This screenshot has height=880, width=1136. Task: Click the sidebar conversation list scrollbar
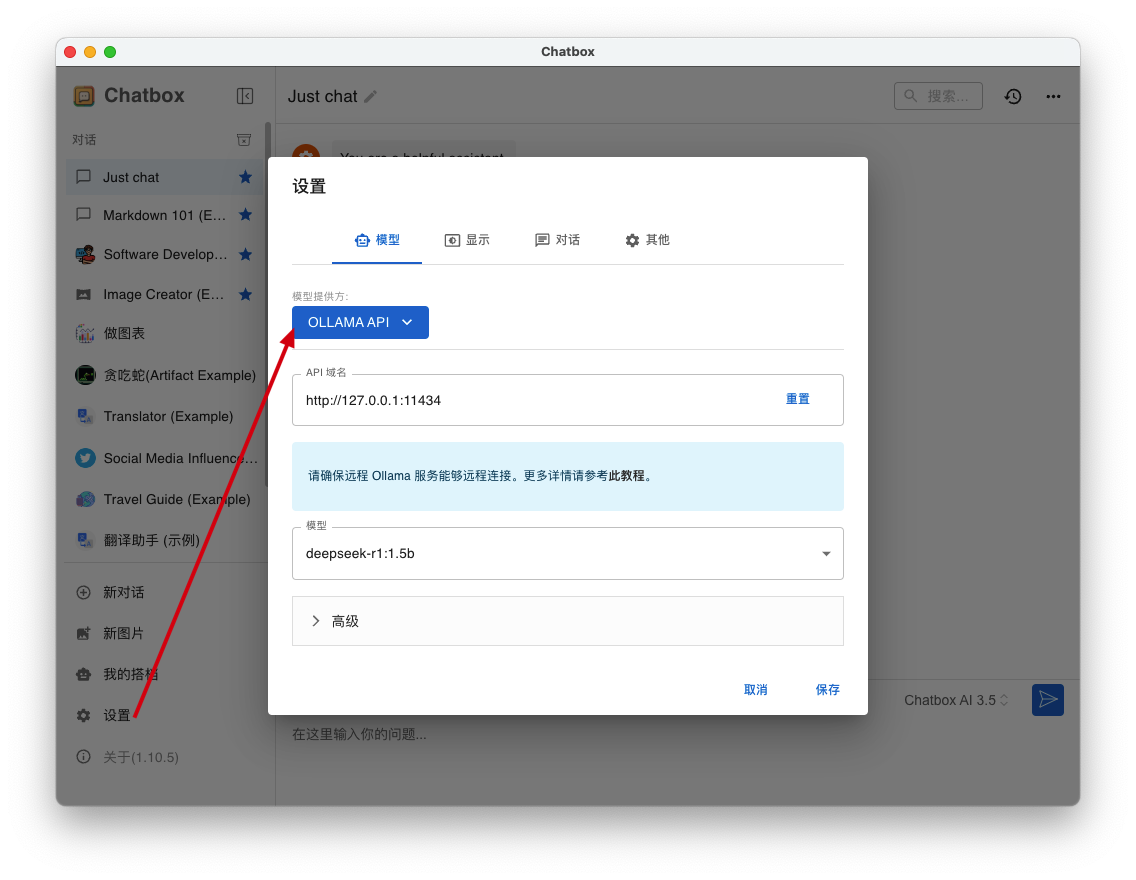[x=268, y=304]
